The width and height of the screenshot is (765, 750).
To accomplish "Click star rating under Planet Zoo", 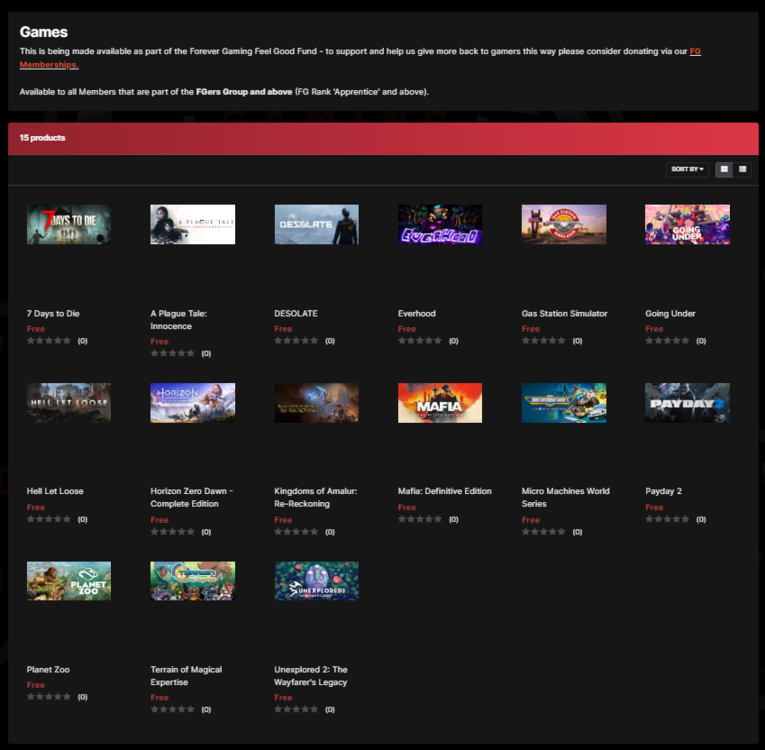I will 49,697.
